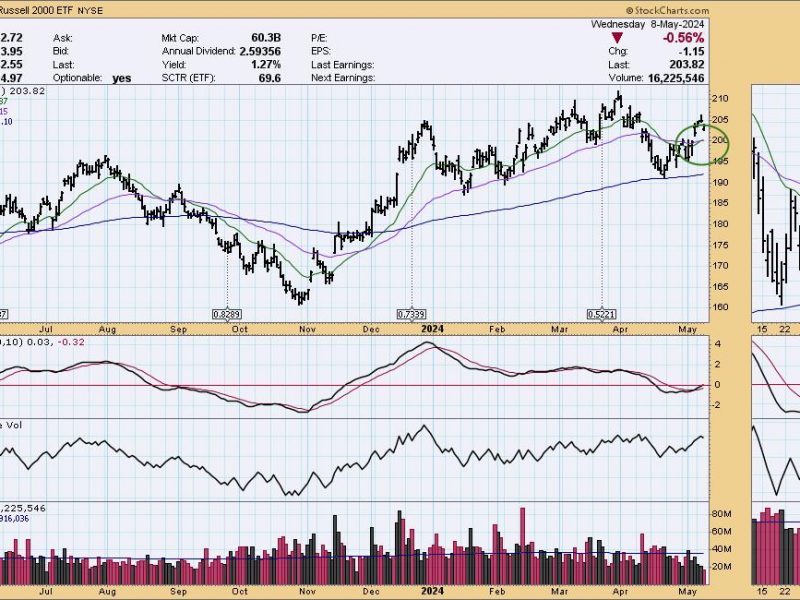Viewport: 800px width, 600px height.
Task: Click the "Mkt Cap:" label
Action: (x=180, y=38)
